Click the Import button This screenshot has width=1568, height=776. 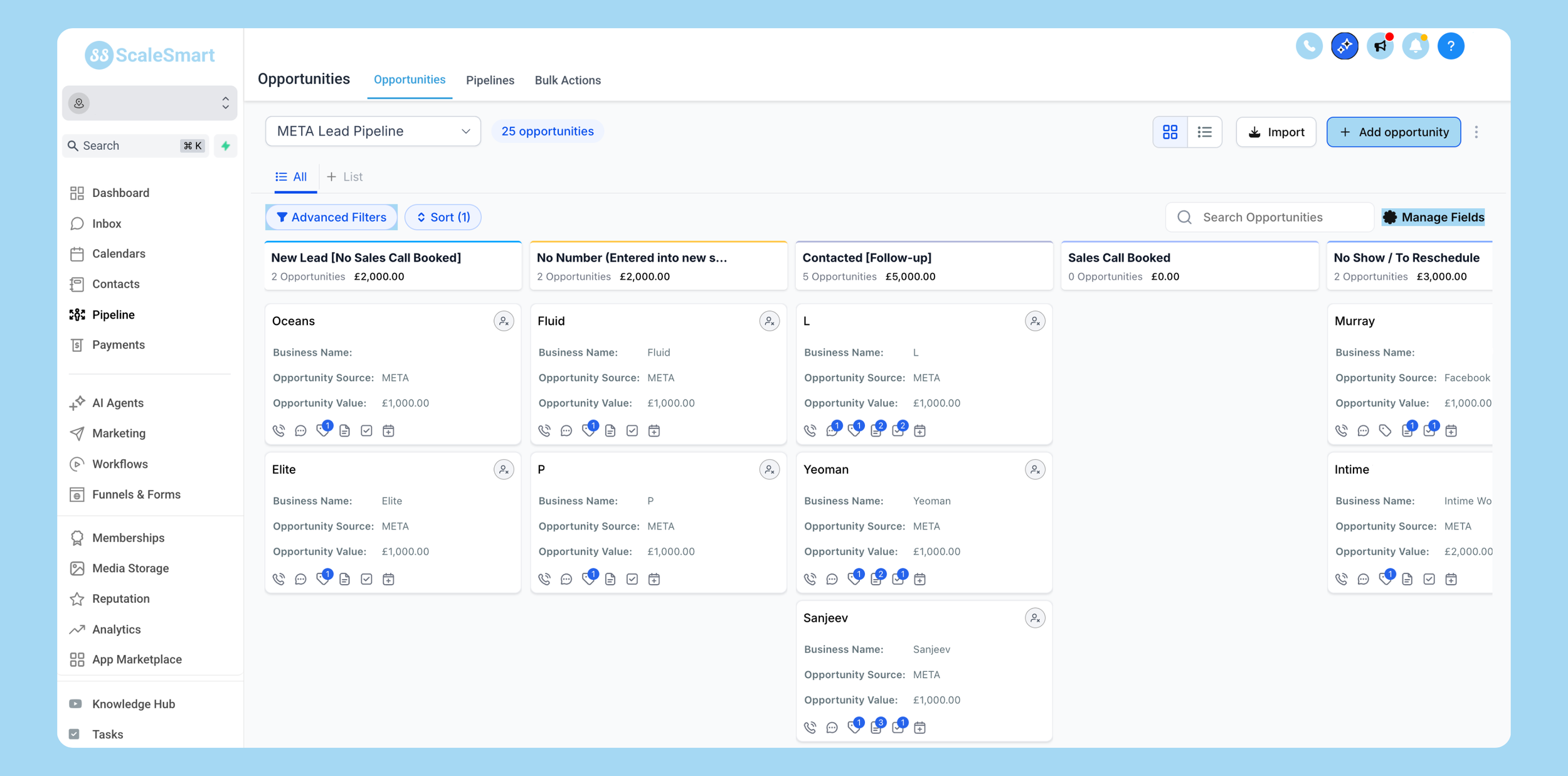point(1276,132)
